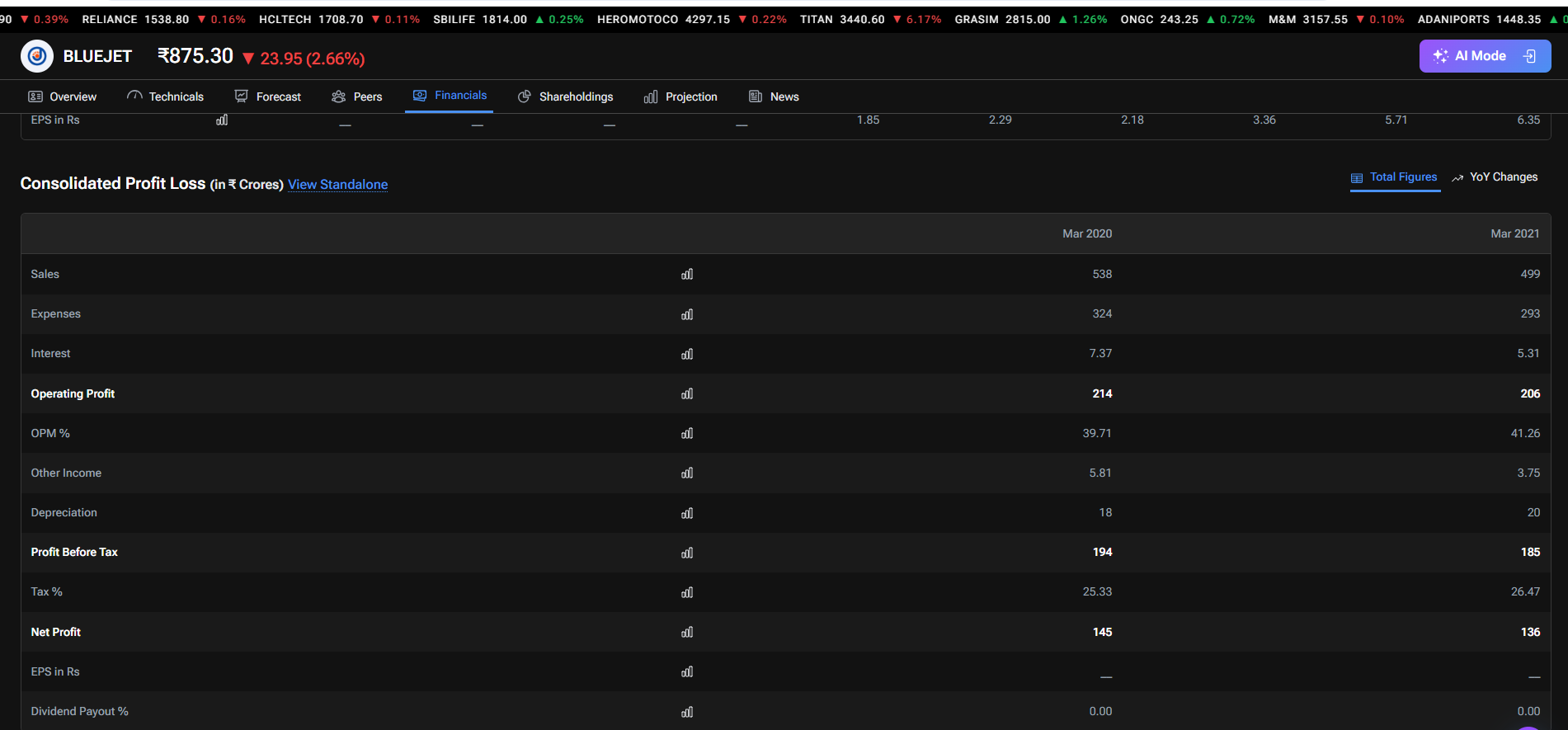The width and height of the screenshot is (1568, 730).
Task: Click the ₹875.30 price value
Action: 195,56
